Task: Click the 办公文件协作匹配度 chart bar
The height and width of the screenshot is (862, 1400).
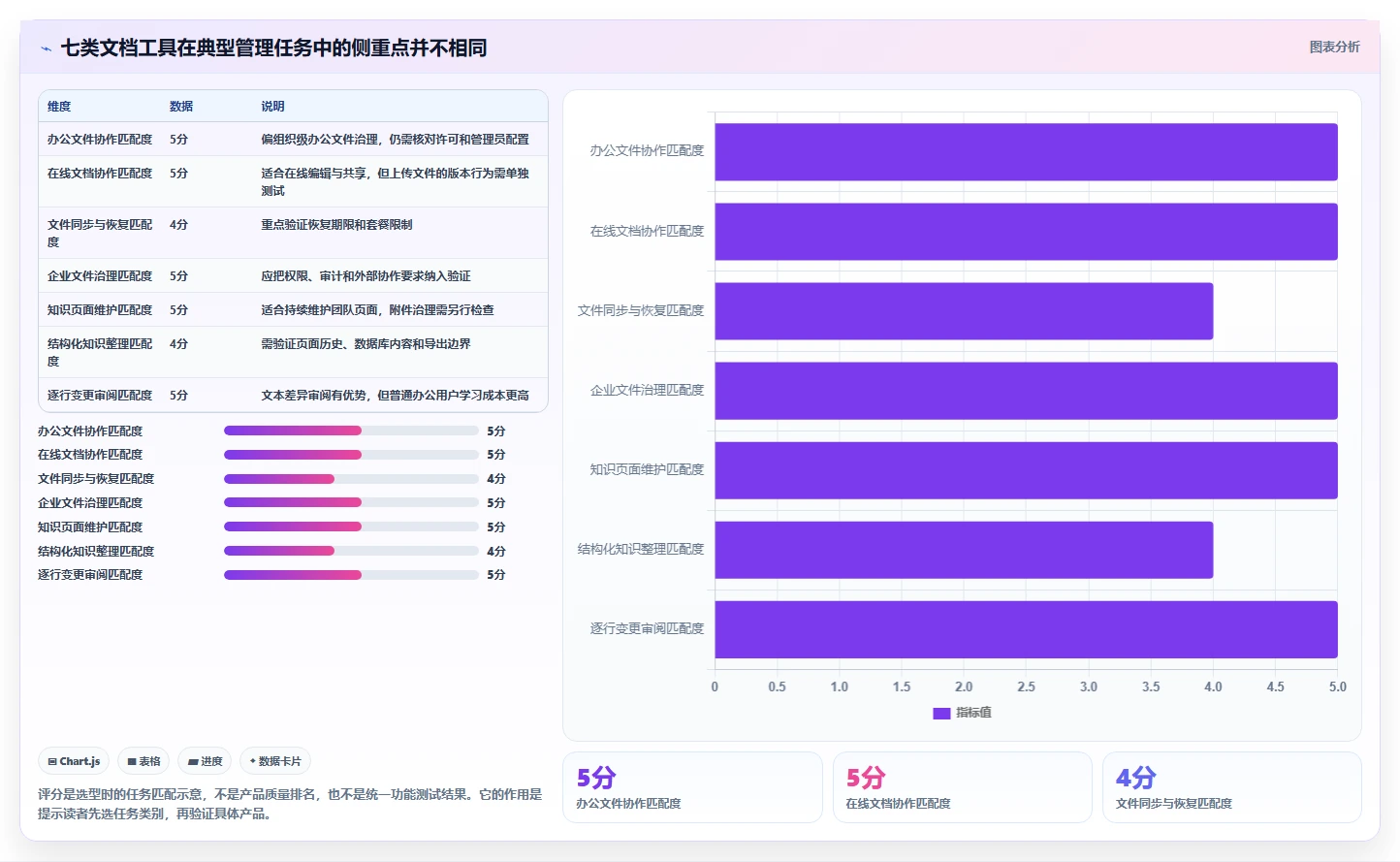Action: tap(1026, 151)
